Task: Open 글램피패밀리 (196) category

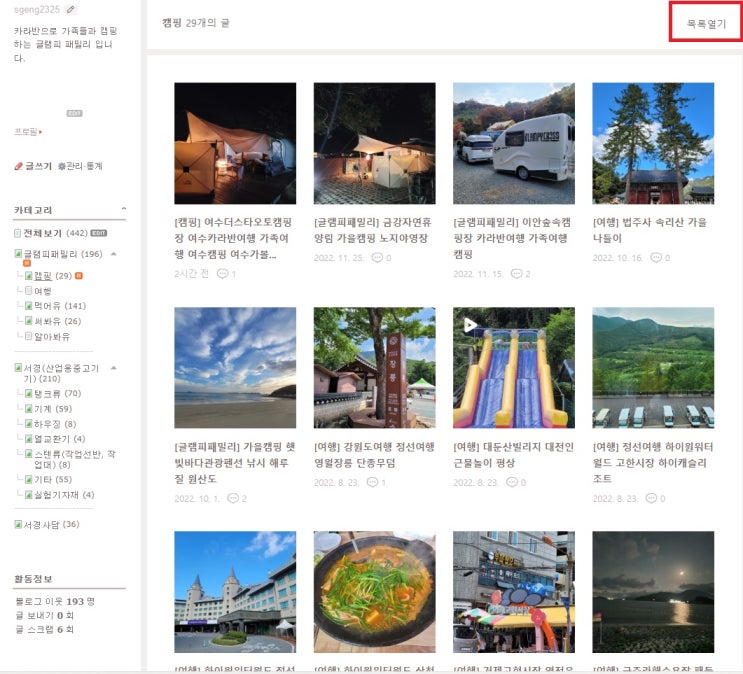Action: 59,254
